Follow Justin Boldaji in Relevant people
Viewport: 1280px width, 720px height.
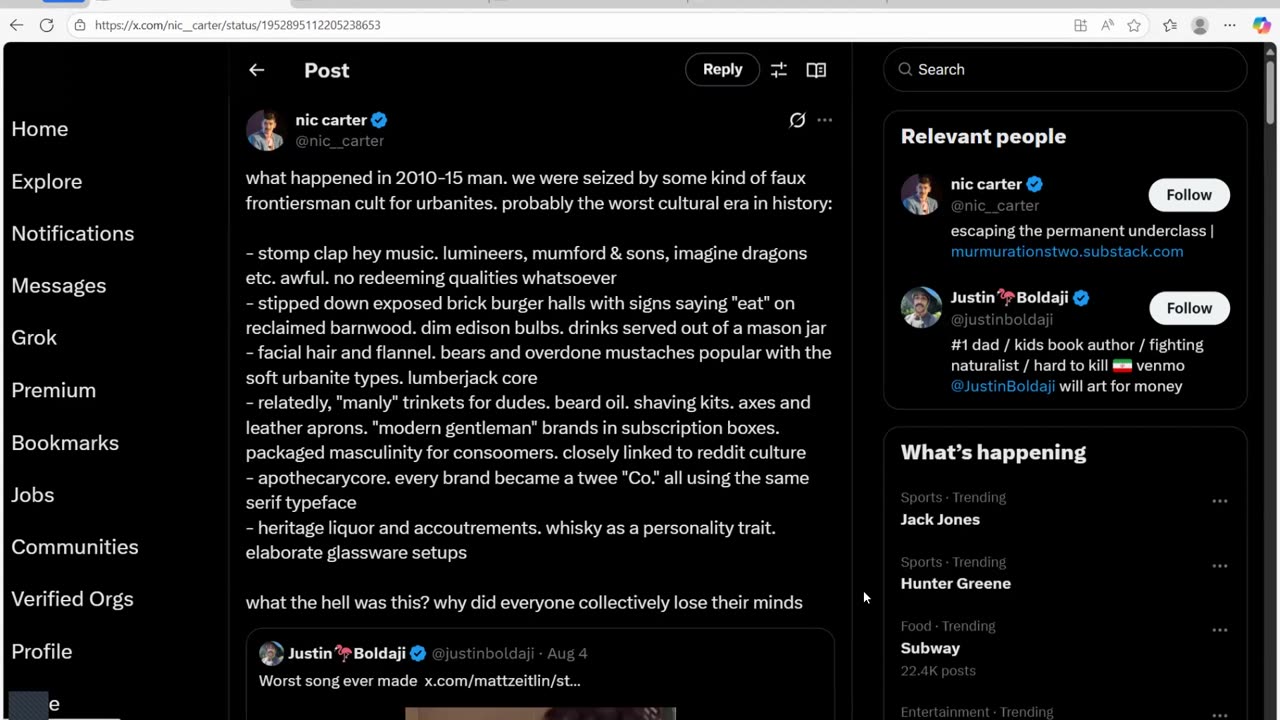click(1188, 308)
